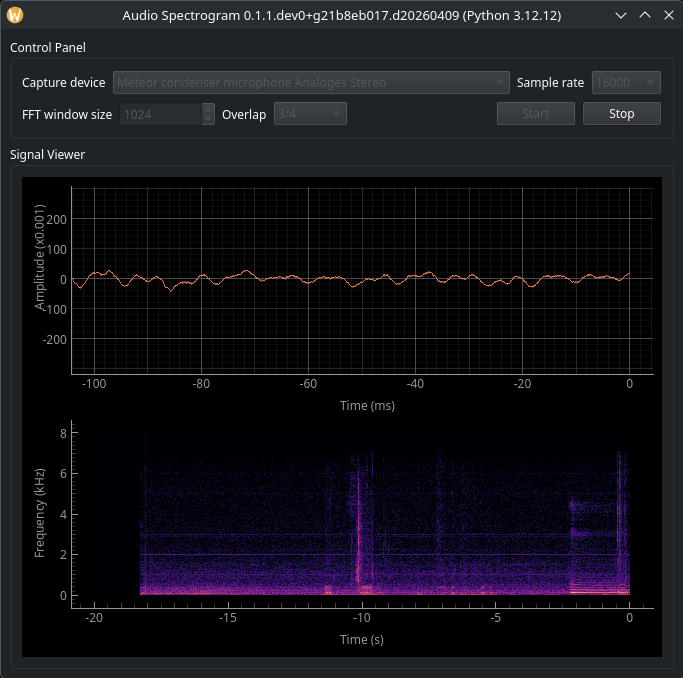Click the 'Time (s)' axis label
Screen dimensions: 683x678
(362, 639)
